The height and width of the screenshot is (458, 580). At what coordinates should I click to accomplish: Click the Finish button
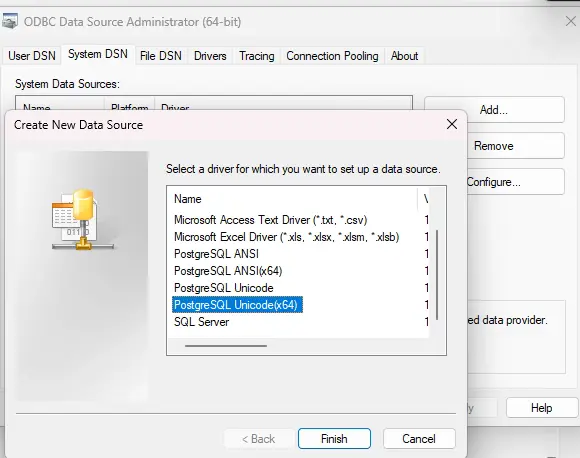click(x=334, y=439)
